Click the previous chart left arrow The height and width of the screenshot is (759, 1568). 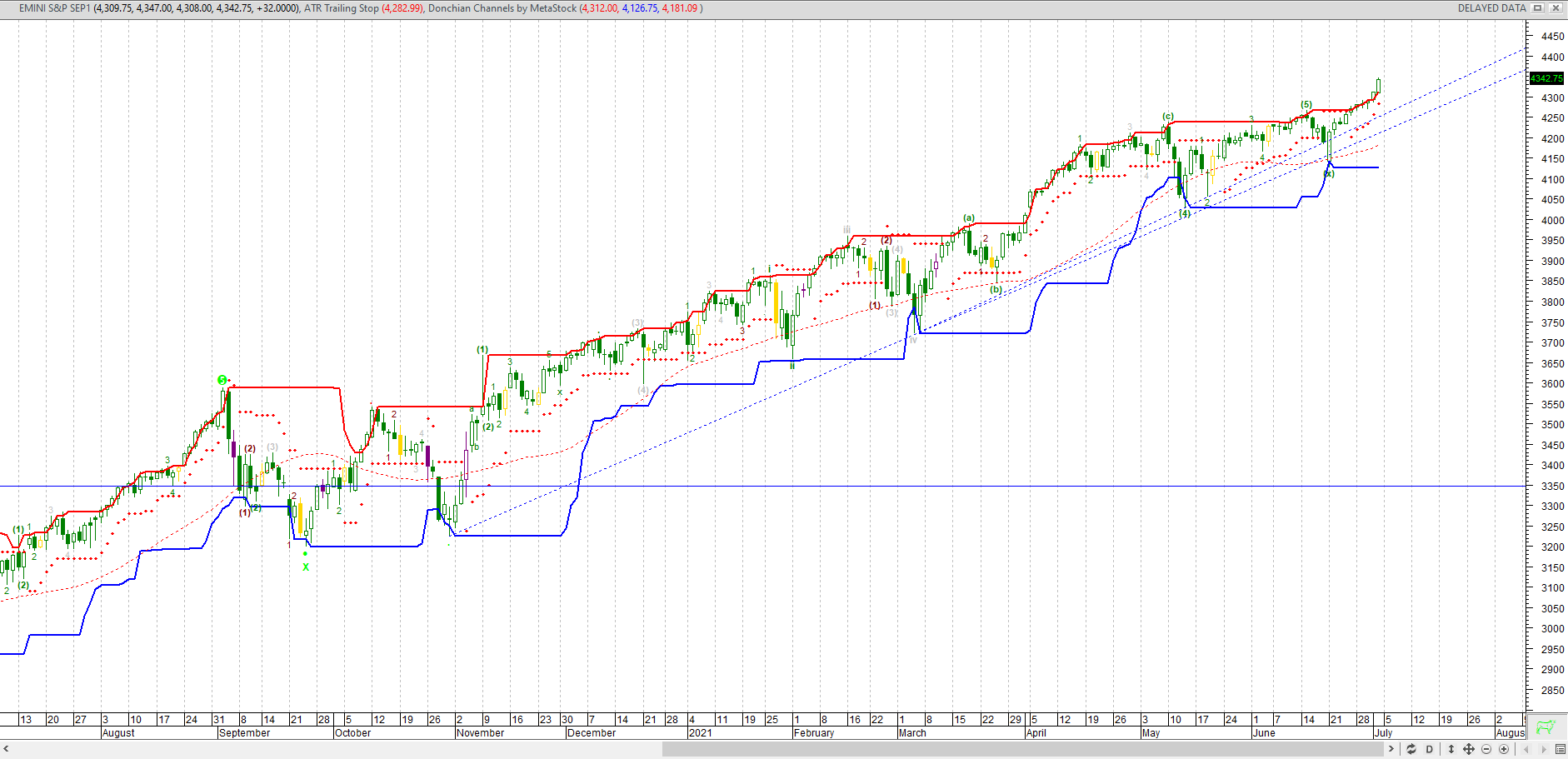[1526, 749]
